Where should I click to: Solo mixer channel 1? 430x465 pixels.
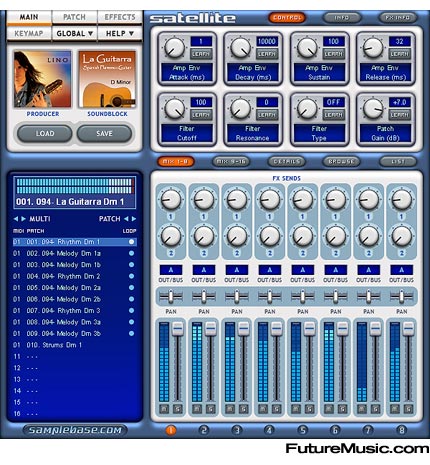coord(177,409)
